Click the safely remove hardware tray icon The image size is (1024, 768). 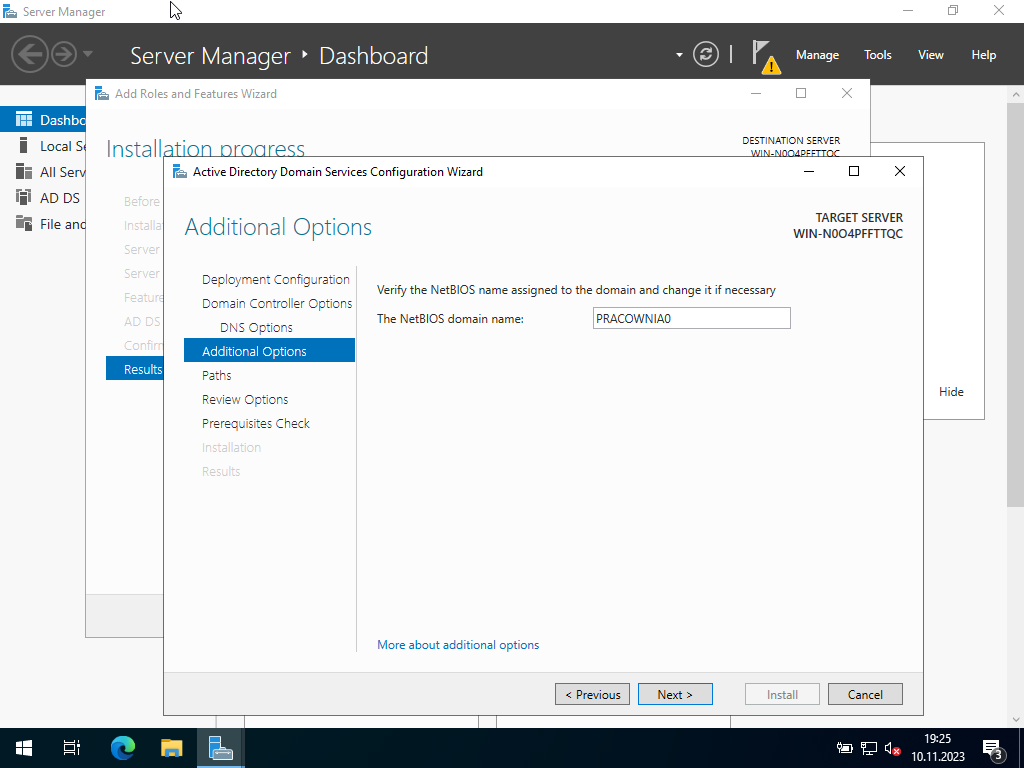[x=844, y=748]
